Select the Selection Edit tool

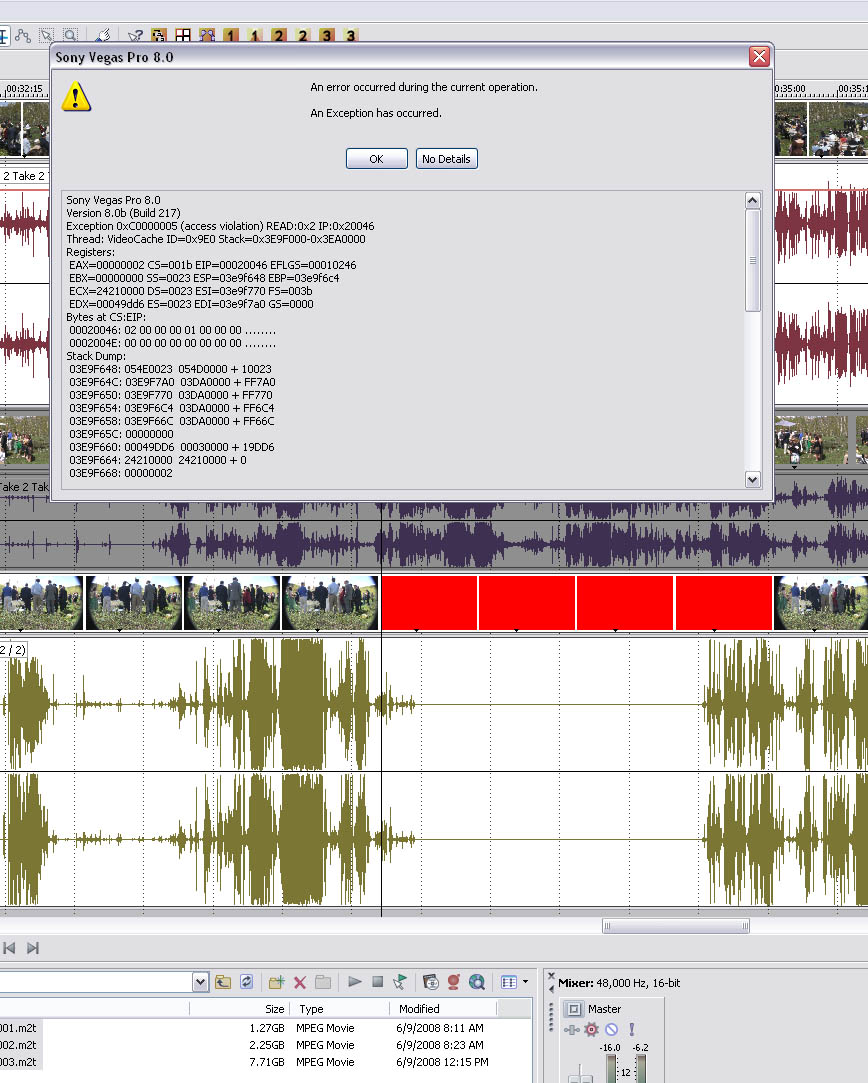click(46, 35)
